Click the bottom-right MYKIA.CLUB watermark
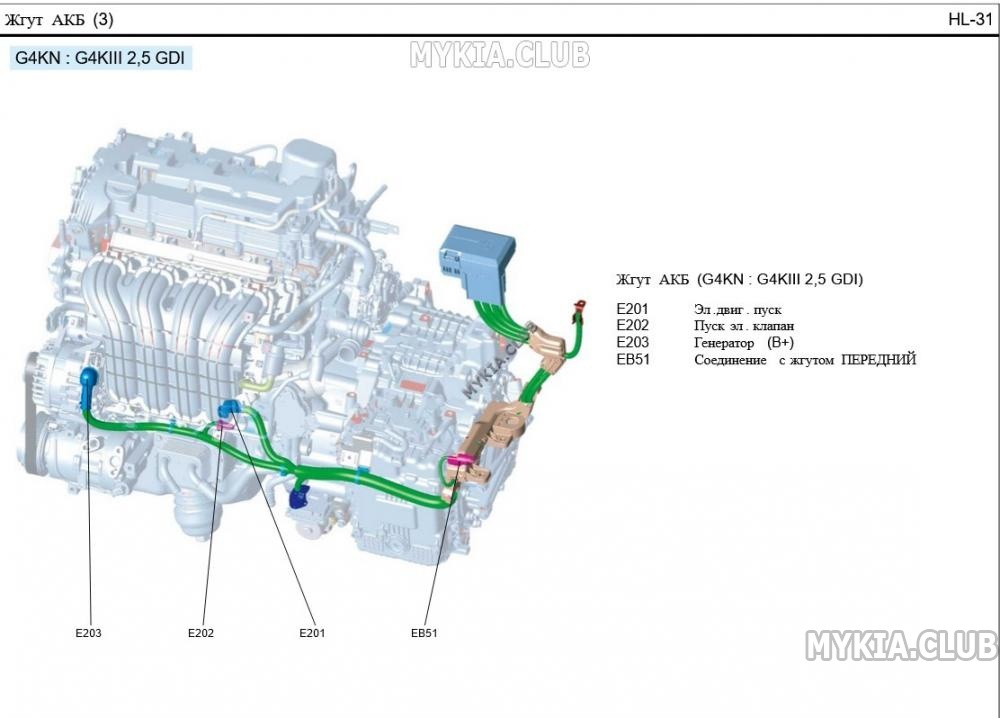Image resolution: width=1000 pixels, height=718 pixels. pyautogui.click(x=901, y=645)
